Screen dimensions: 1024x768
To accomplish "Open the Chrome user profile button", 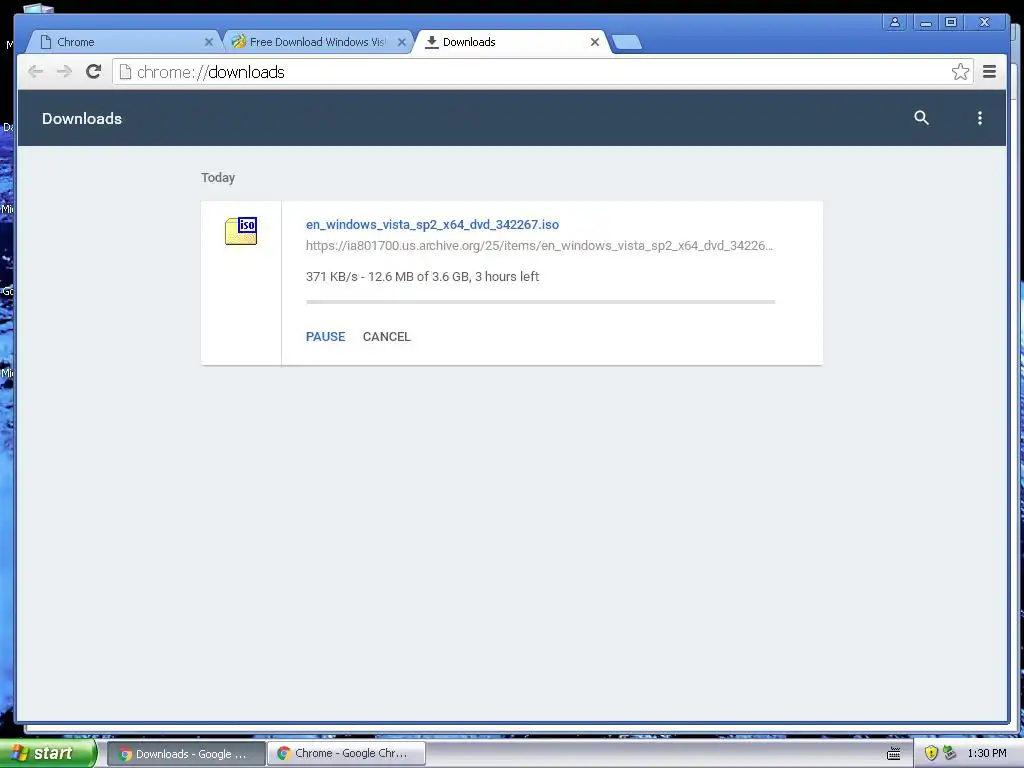I will coord(895,22).
